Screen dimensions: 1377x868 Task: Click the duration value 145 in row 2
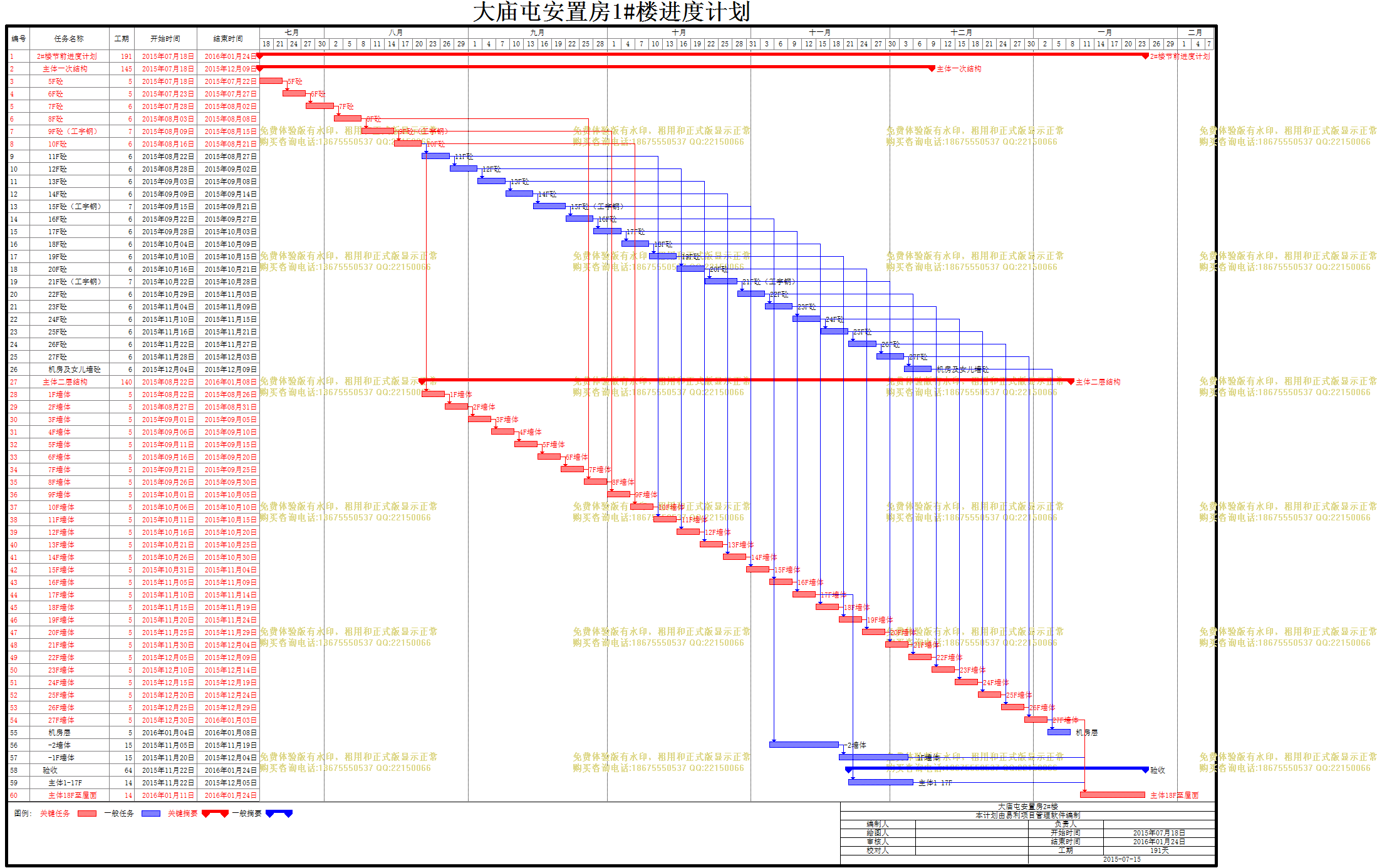[x=127, y=69]
